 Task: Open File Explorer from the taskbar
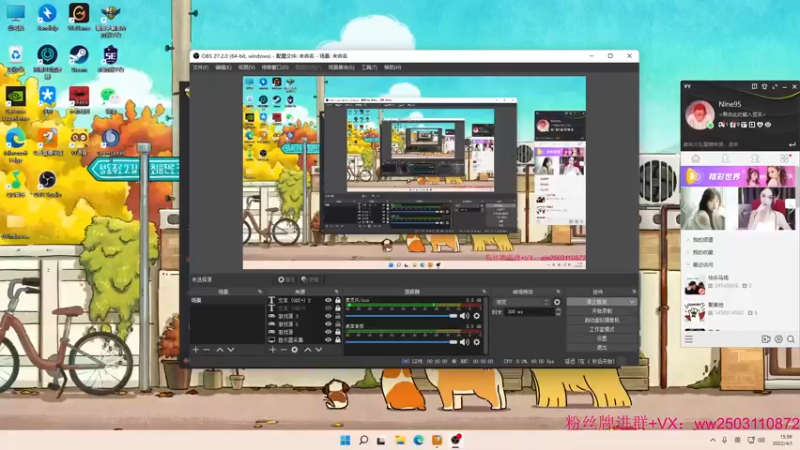[399, 440]
